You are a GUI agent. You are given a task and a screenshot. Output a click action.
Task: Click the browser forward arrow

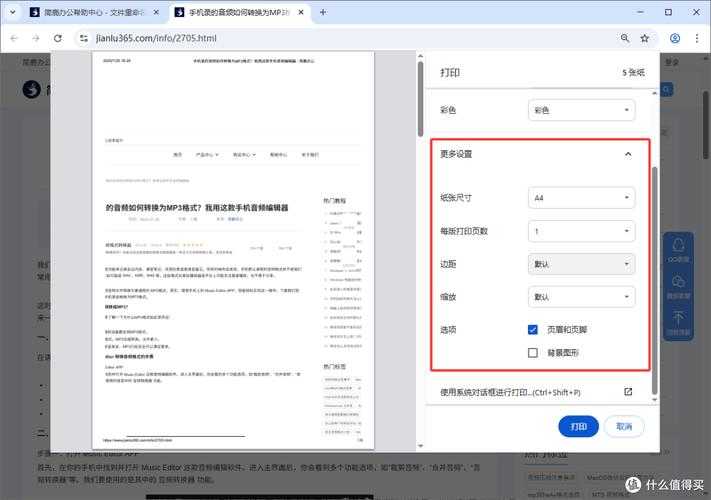(x=36, y=39)
